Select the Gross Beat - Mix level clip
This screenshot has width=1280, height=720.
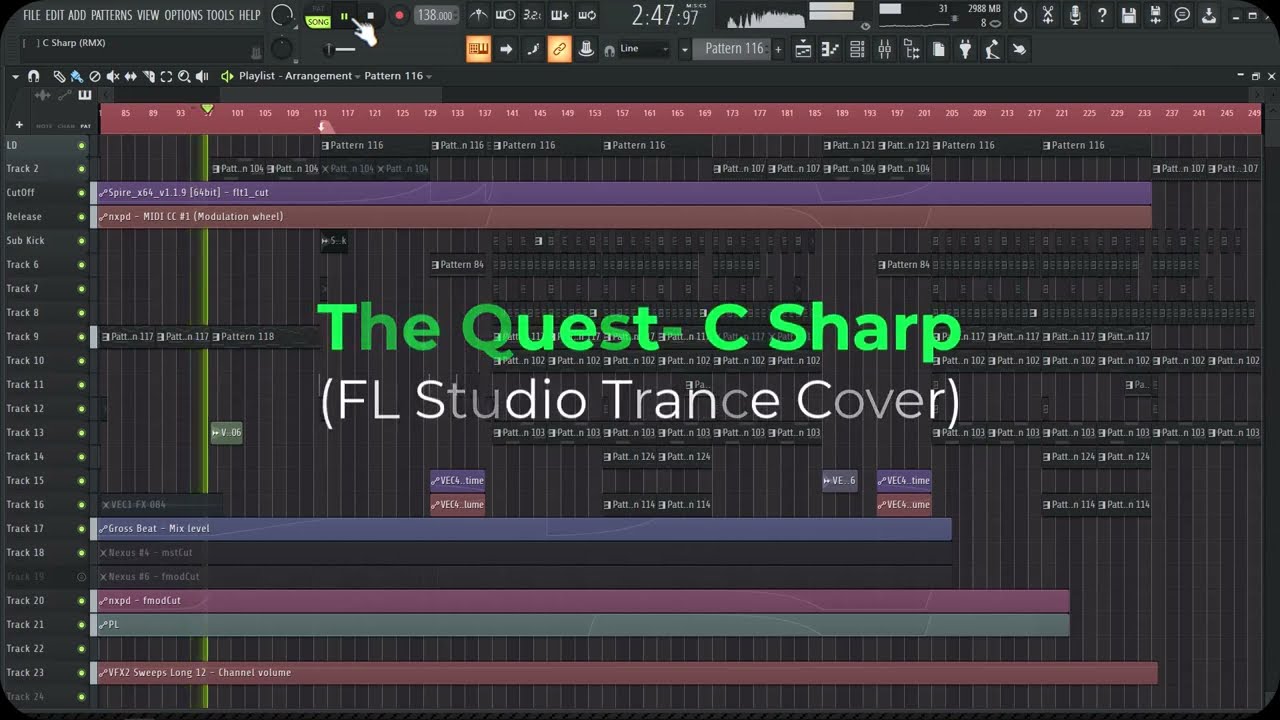(x=524, y=529)
